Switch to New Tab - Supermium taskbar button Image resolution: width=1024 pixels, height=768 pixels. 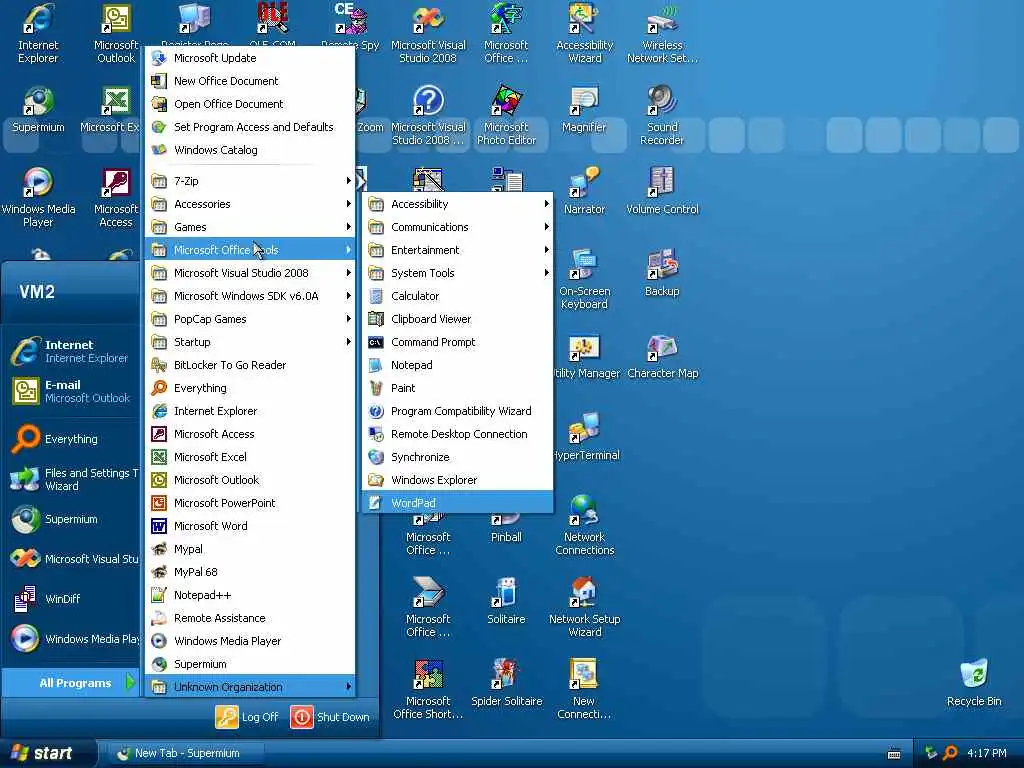point(185,753)
